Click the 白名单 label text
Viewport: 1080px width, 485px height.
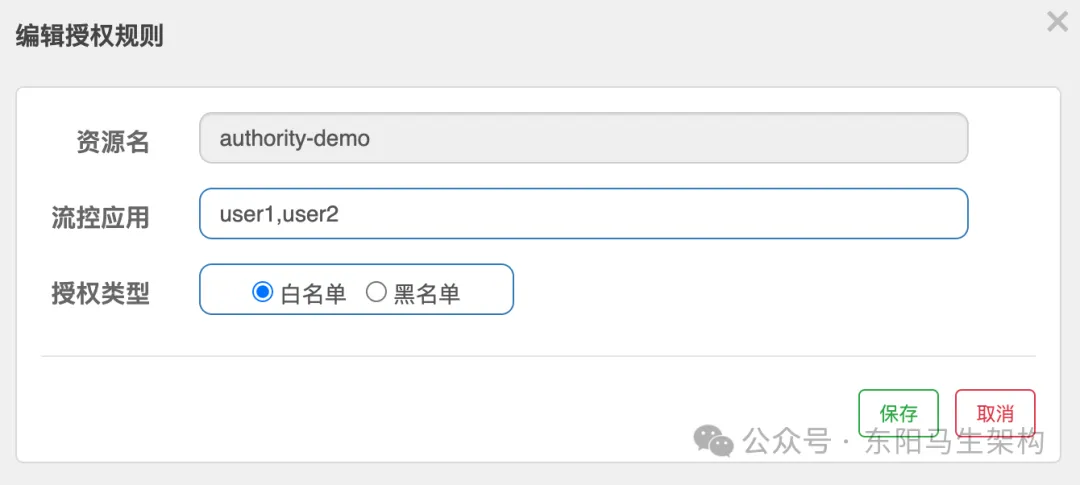(x=314, y=293)
